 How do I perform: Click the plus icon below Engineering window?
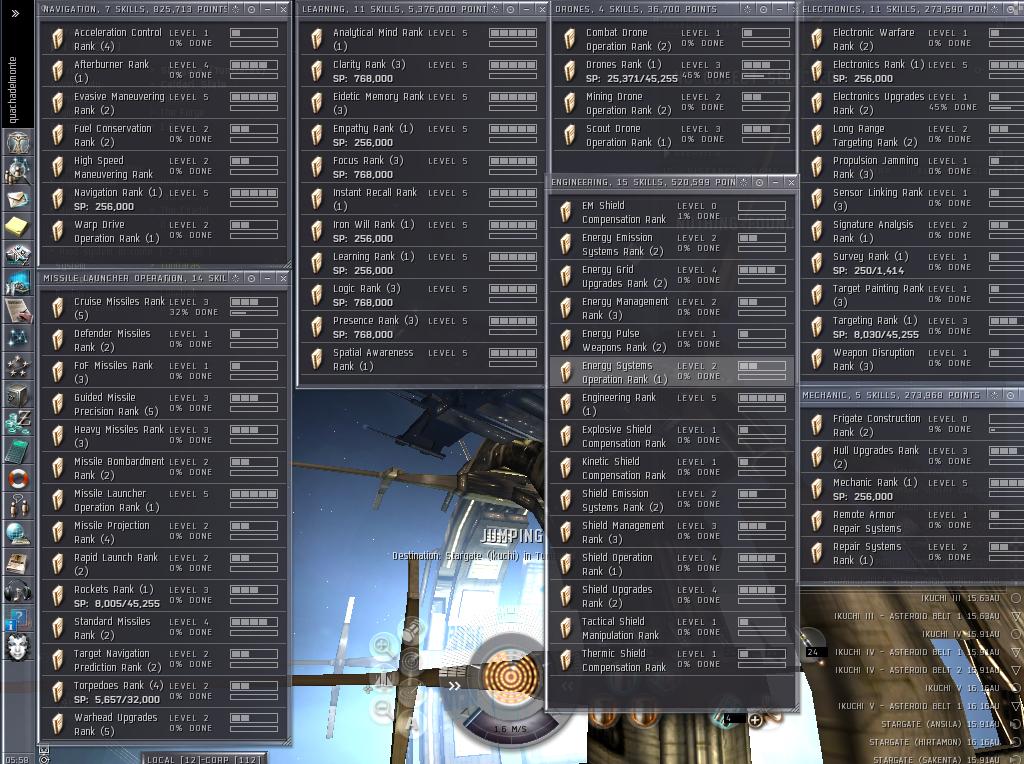click(x=755, y=720)
